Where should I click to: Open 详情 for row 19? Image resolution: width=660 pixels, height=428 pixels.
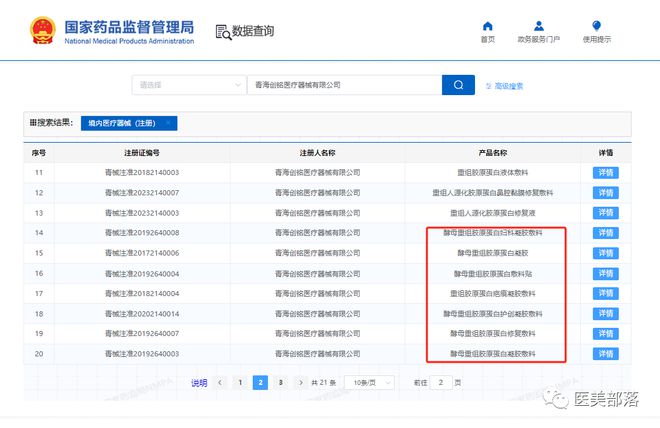pyautogui.click(x=606, y=334)
